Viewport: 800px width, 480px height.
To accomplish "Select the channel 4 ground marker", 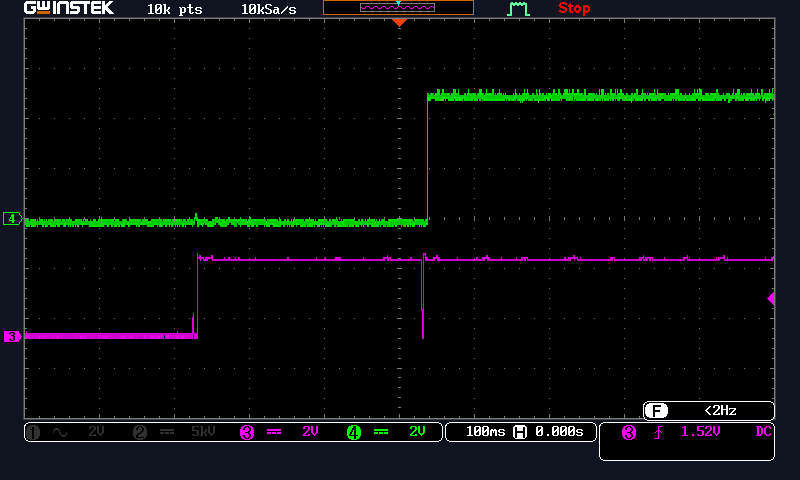I will coord(12,219).
